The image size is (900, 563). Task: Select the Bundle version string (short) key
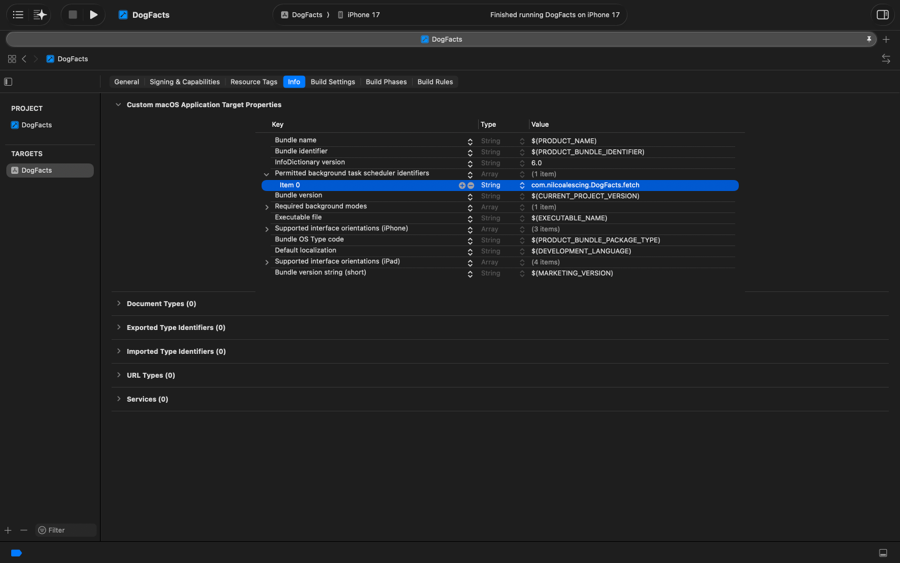(x=320, y=273)
